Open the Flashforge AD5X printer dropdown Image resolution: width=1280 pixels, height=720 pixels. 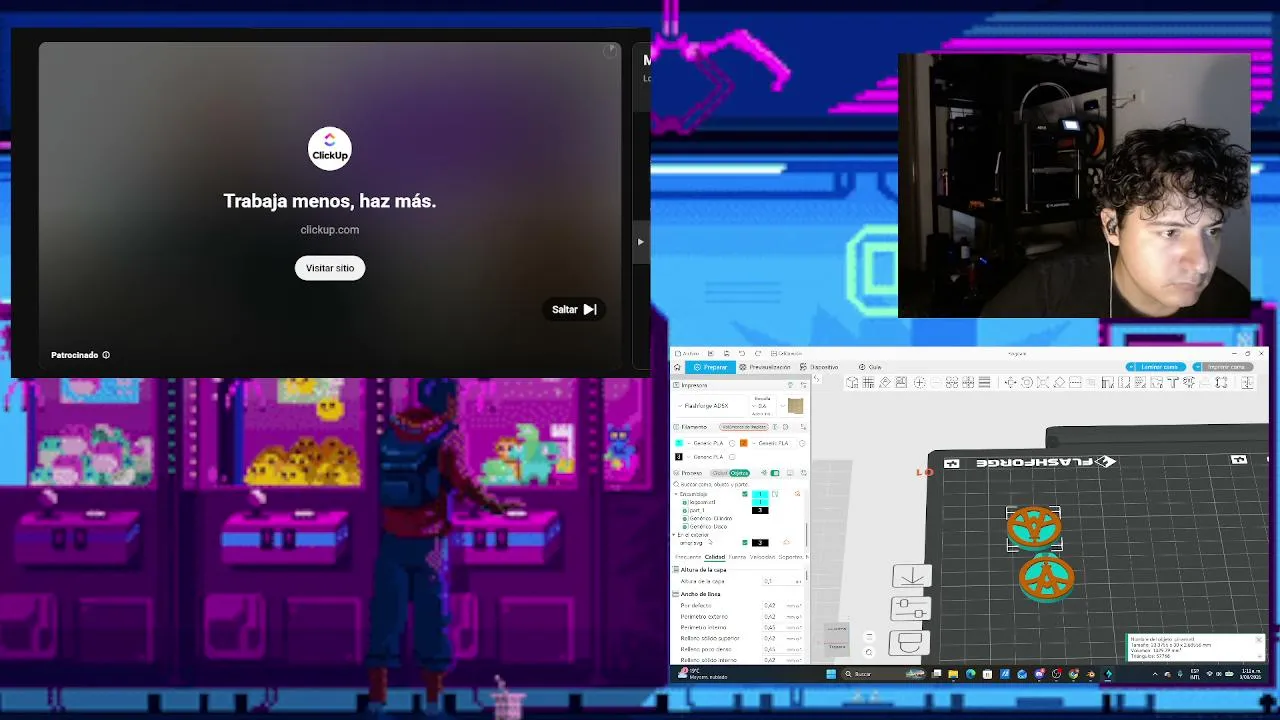(711, 406)
